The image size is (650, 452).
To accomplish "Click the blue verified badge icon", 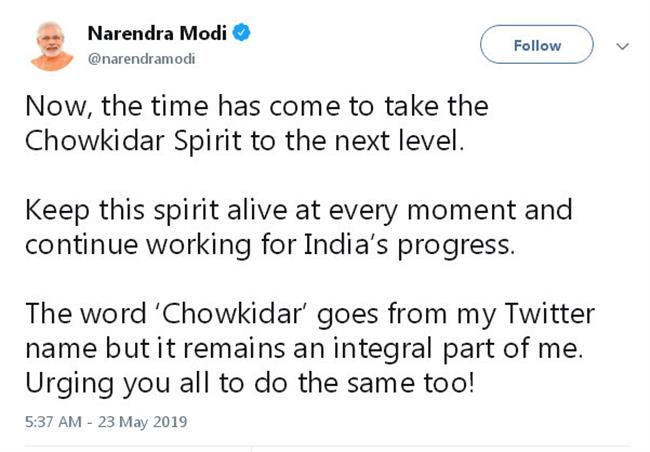I will click(241, 33).
